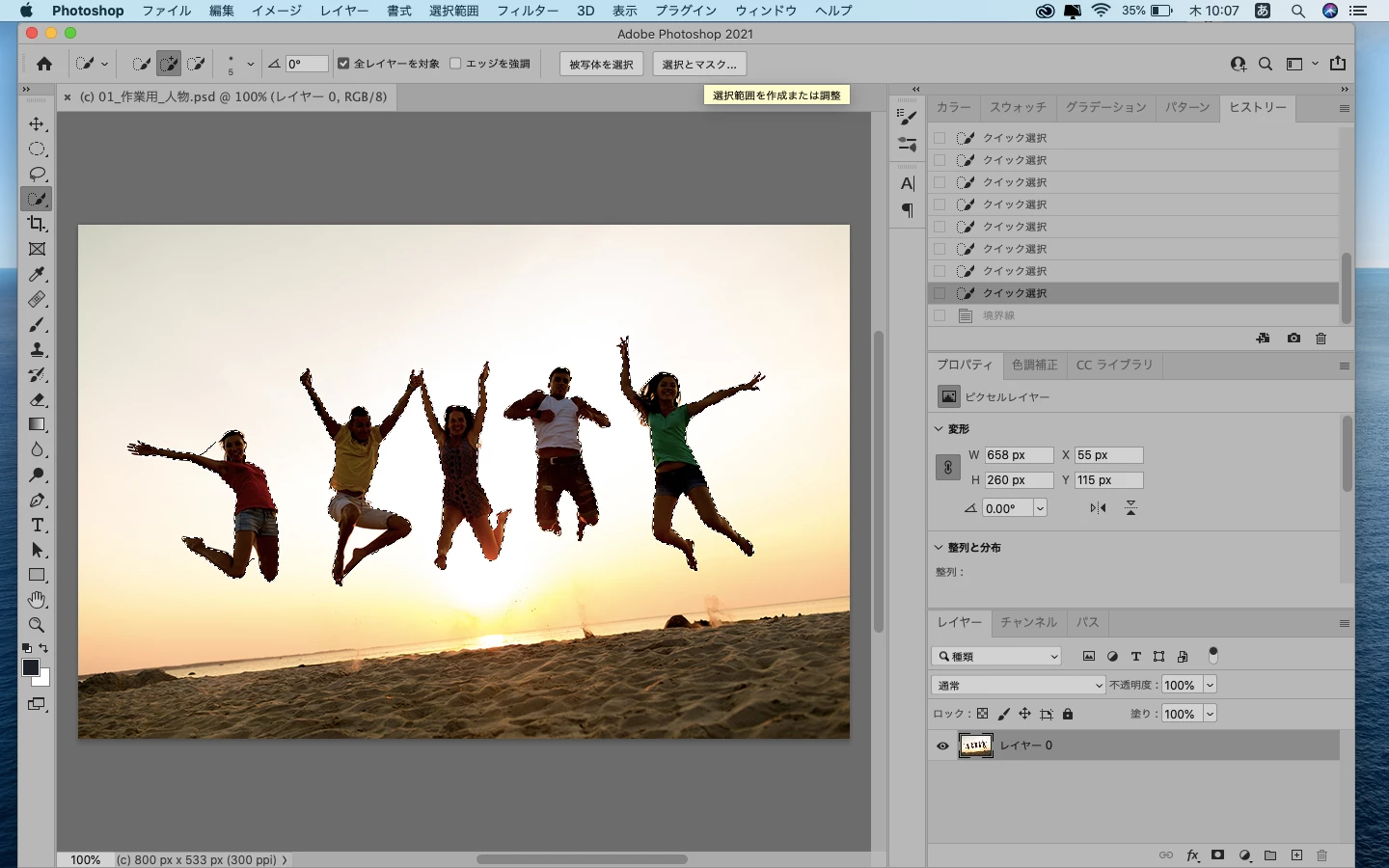Select the Brush tool in toolbar
Viewport: 1389px width, 868px height.
tap(37, 325)
